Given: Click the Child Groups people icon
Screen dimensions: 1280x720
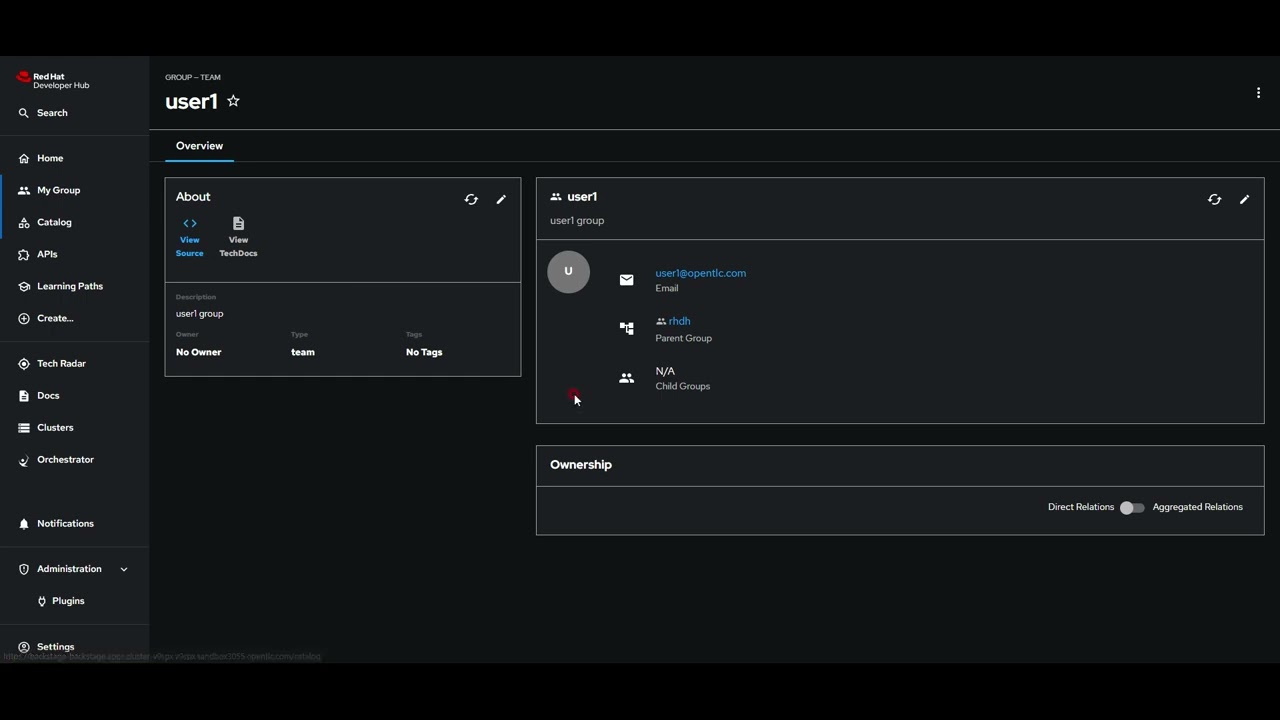Looking at the screenshot, I should 626,378.
